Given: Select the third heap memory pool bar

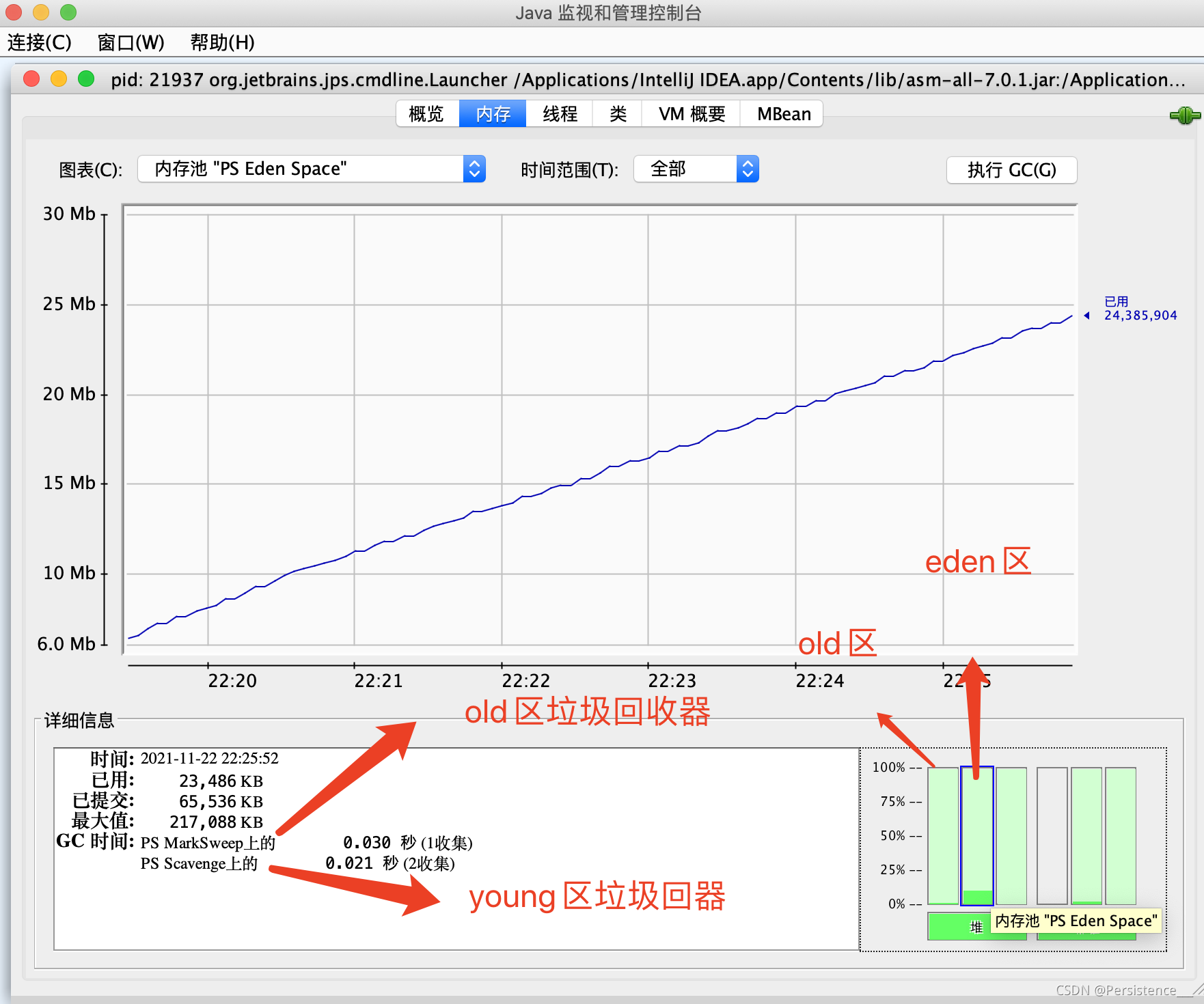Looking at the screenshot, I should 1011,836.
